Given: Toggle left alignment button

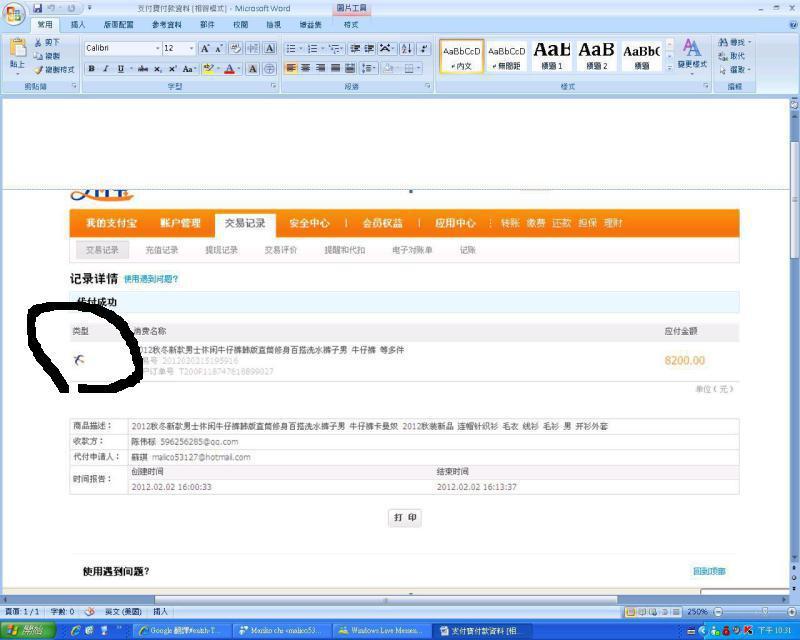Looking at the screenshot, I should 291,68.
